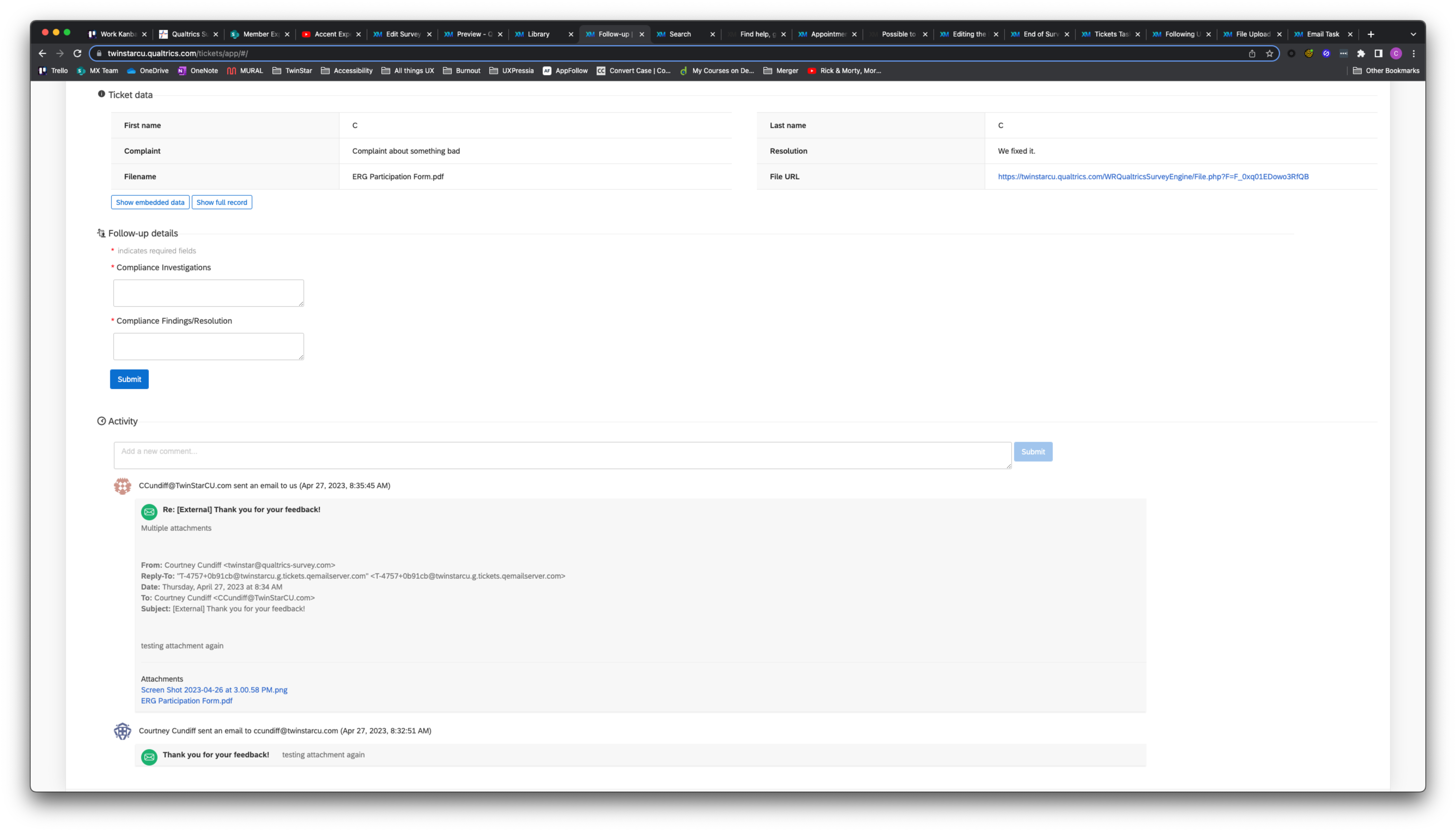This screenshot has height=832, width=1456.
Task: Click the Ticket data info icon
Action: coord(101,94)
